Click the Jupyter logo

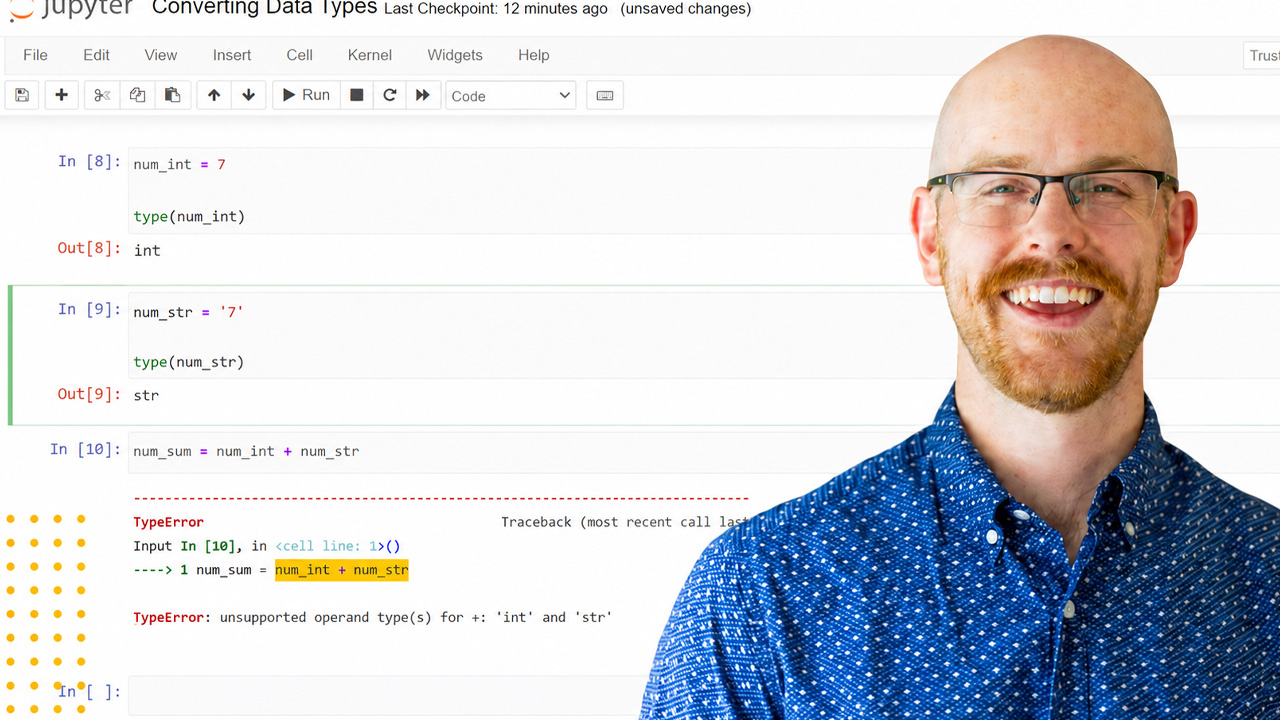coord(69,9)
